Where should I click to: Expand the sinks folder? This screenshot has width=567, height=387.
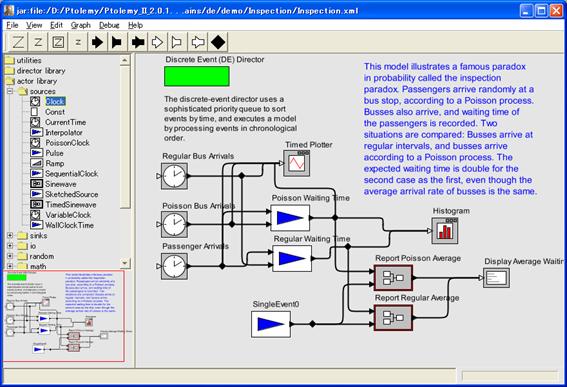point(10,235)
